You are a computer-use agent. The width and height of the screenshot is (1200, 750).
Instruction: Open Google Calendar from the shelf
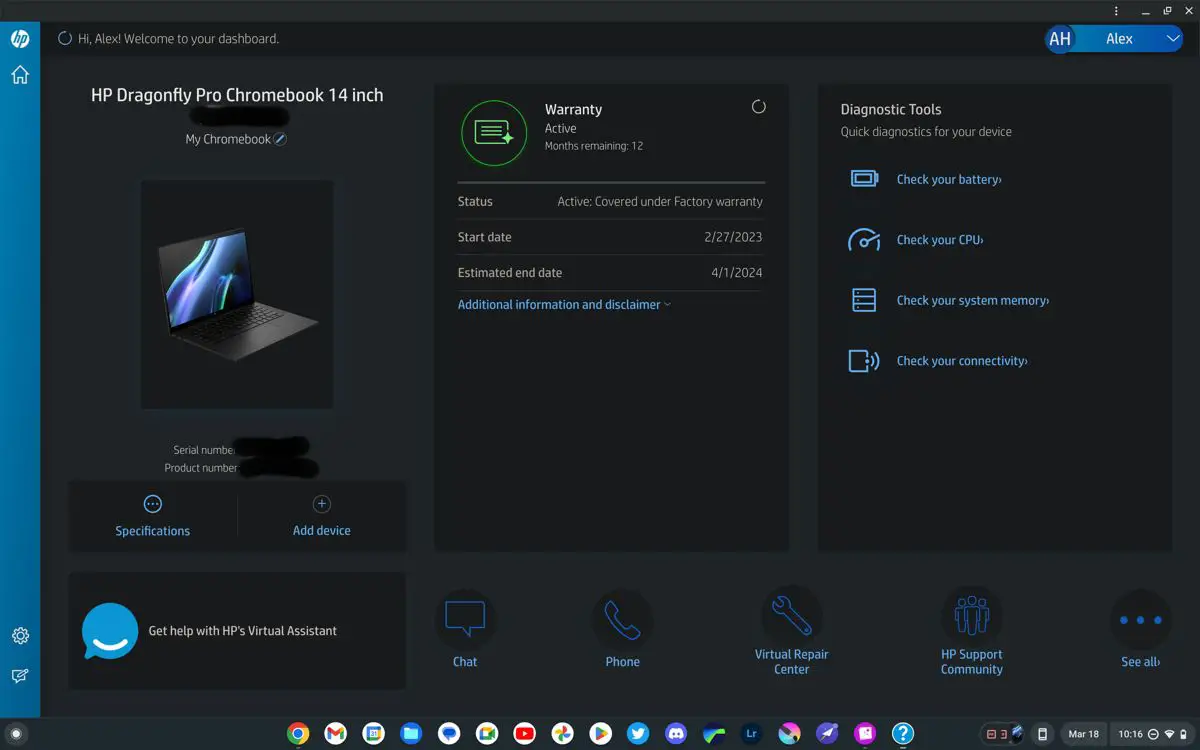(373, 734)
